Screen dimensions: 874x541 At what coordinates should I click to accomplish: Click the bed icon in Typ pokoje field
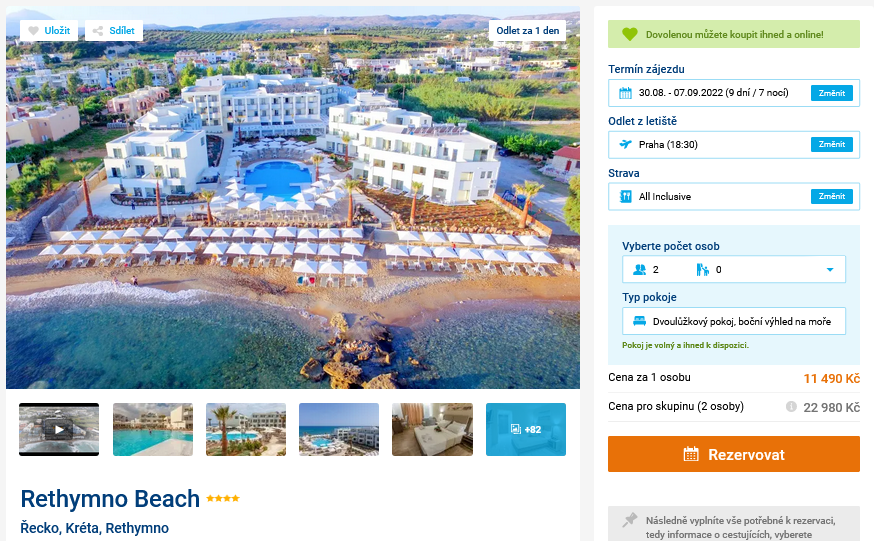click(639, 321)
